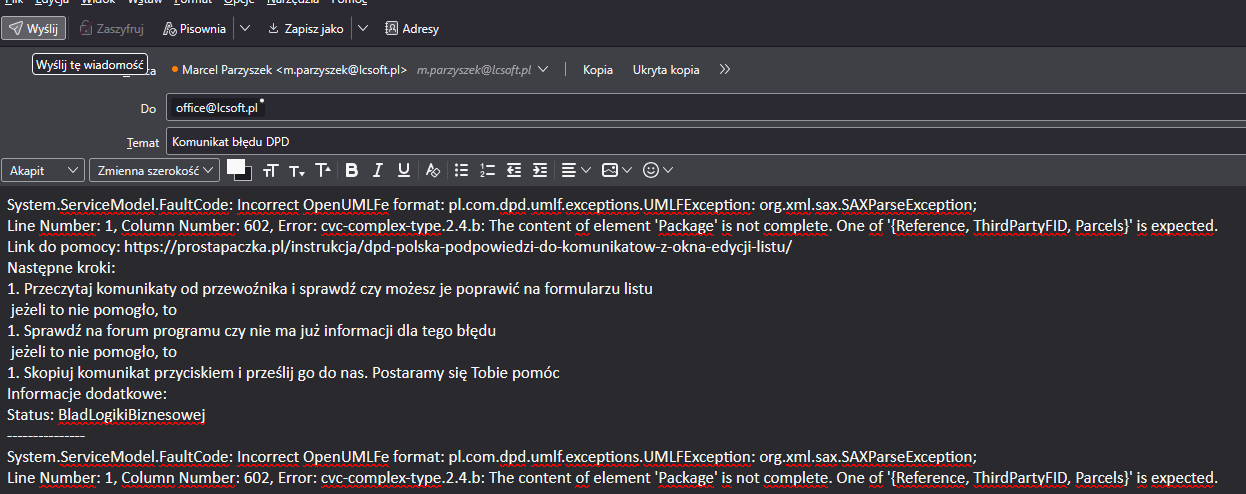Run the Pisownia spell check
The width and height of the screenshot is (1246, 494).
click(x=195, y=29)
